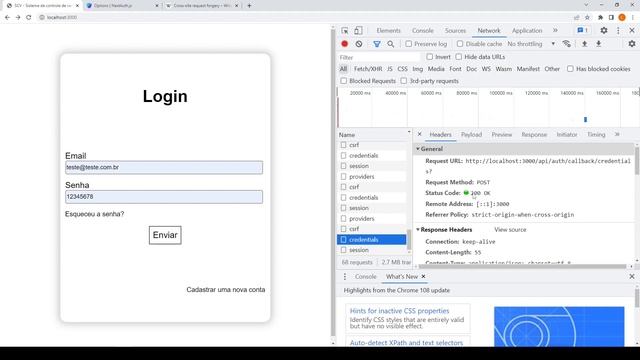Show more request detail tabs chevron
The height and width of the screenshot is (360, 640).
[617, 134]
